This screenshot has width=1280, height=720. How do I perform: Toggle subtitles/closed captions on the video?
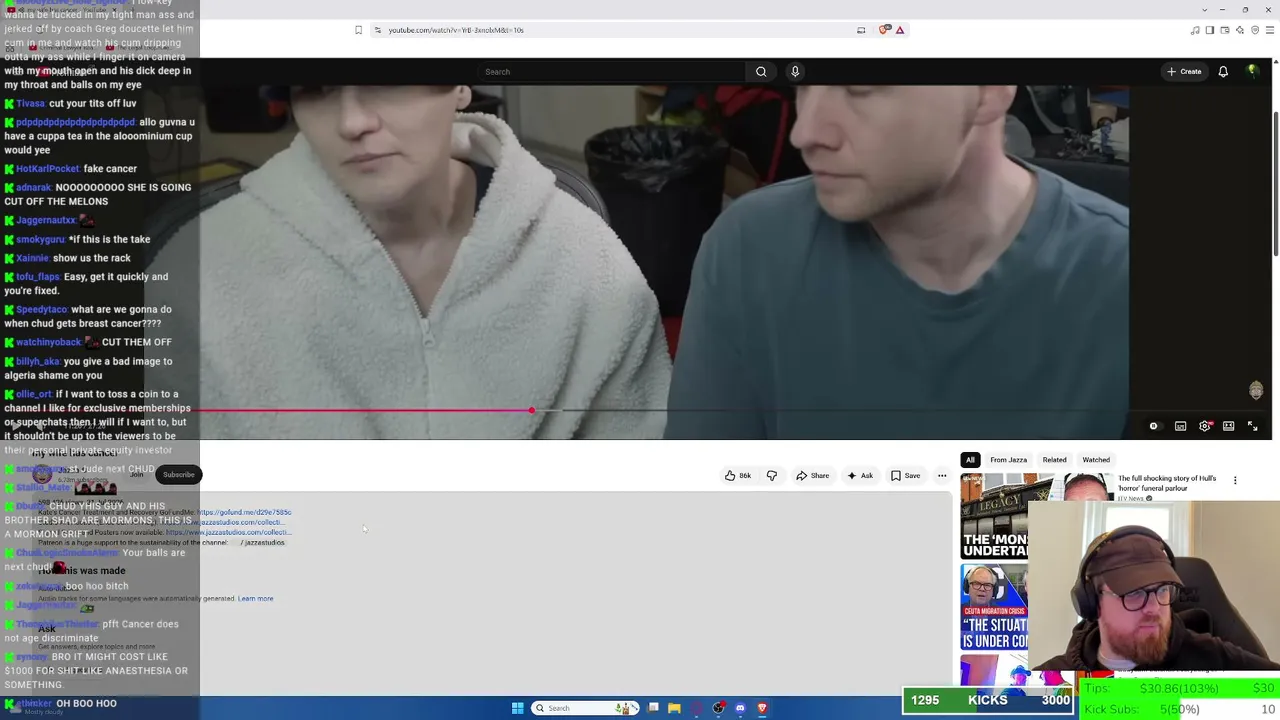point(1181,426)
